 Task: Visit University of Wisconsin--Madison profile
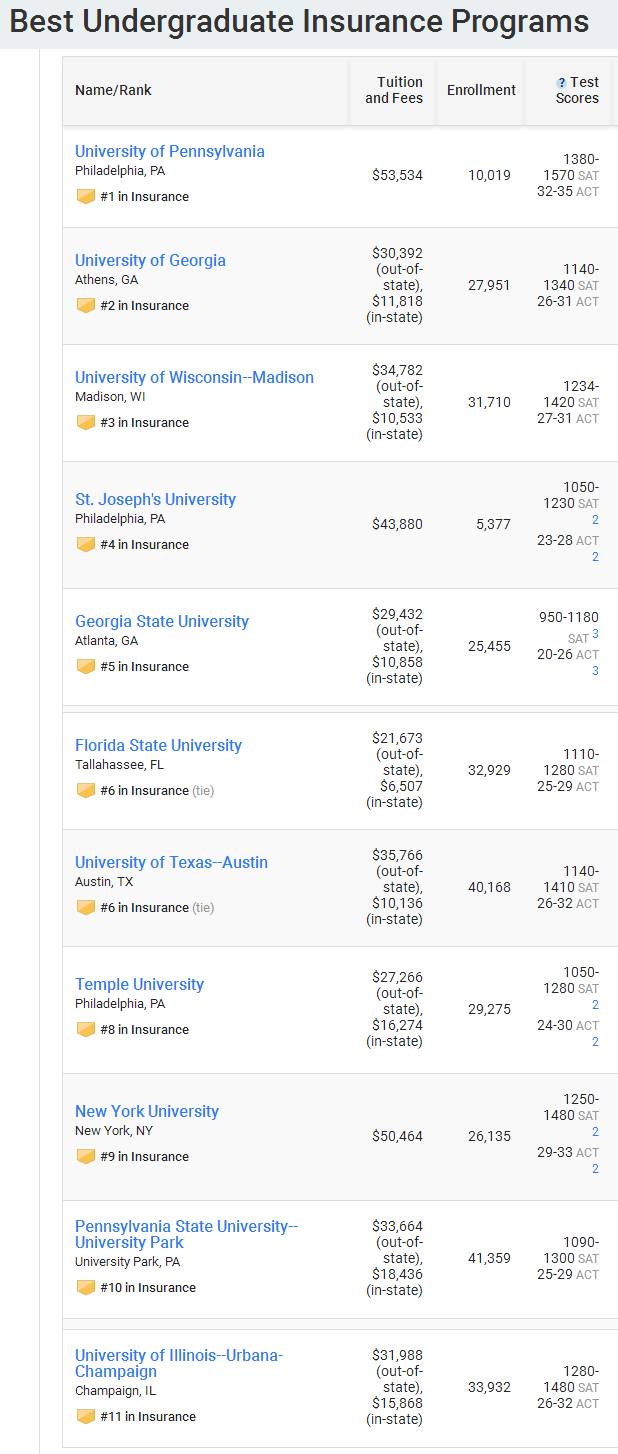click(194, 377)
